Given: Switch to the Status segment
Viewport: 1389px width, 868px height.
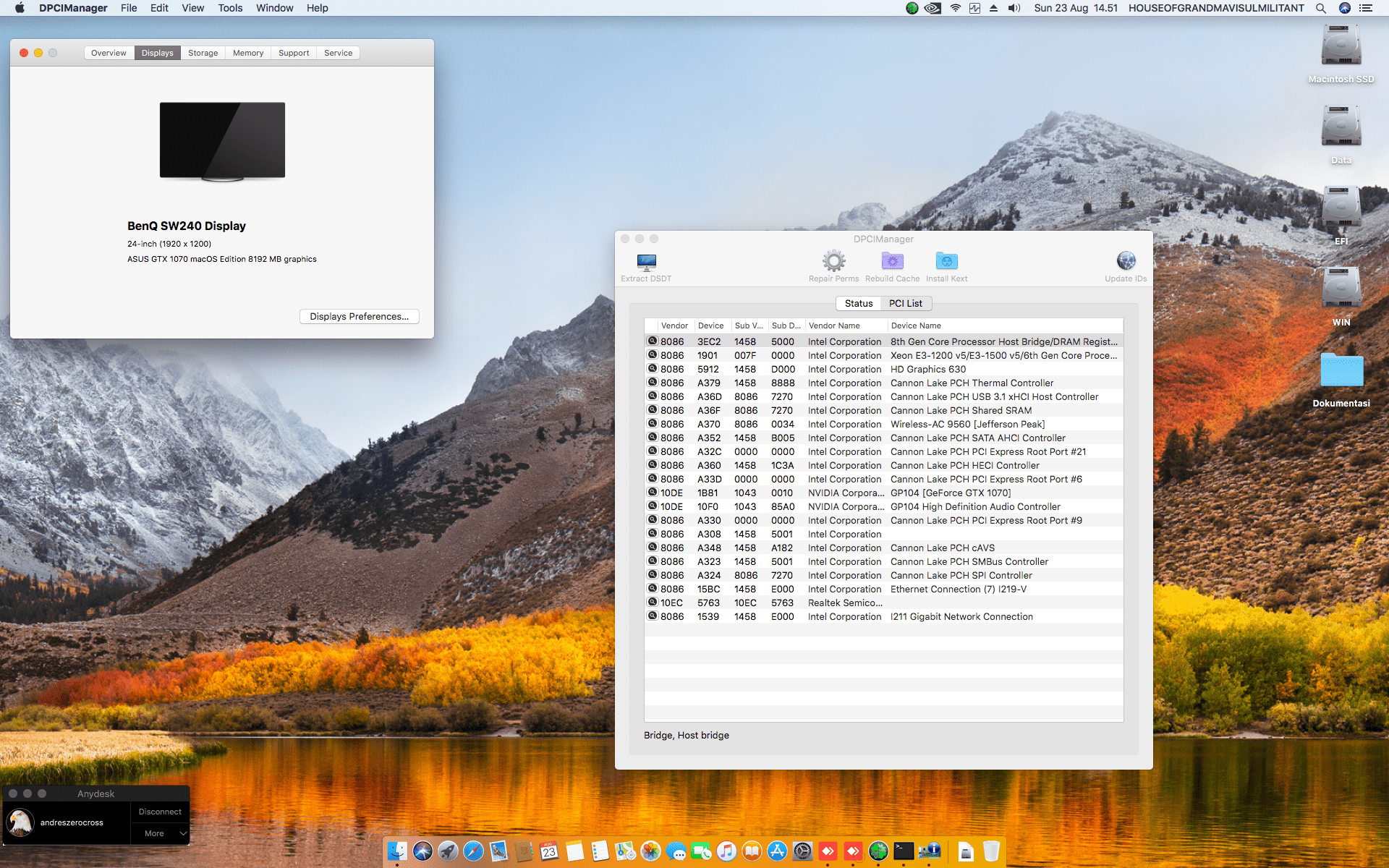Looking at the screenshot, I should click(x=859, y=303).
